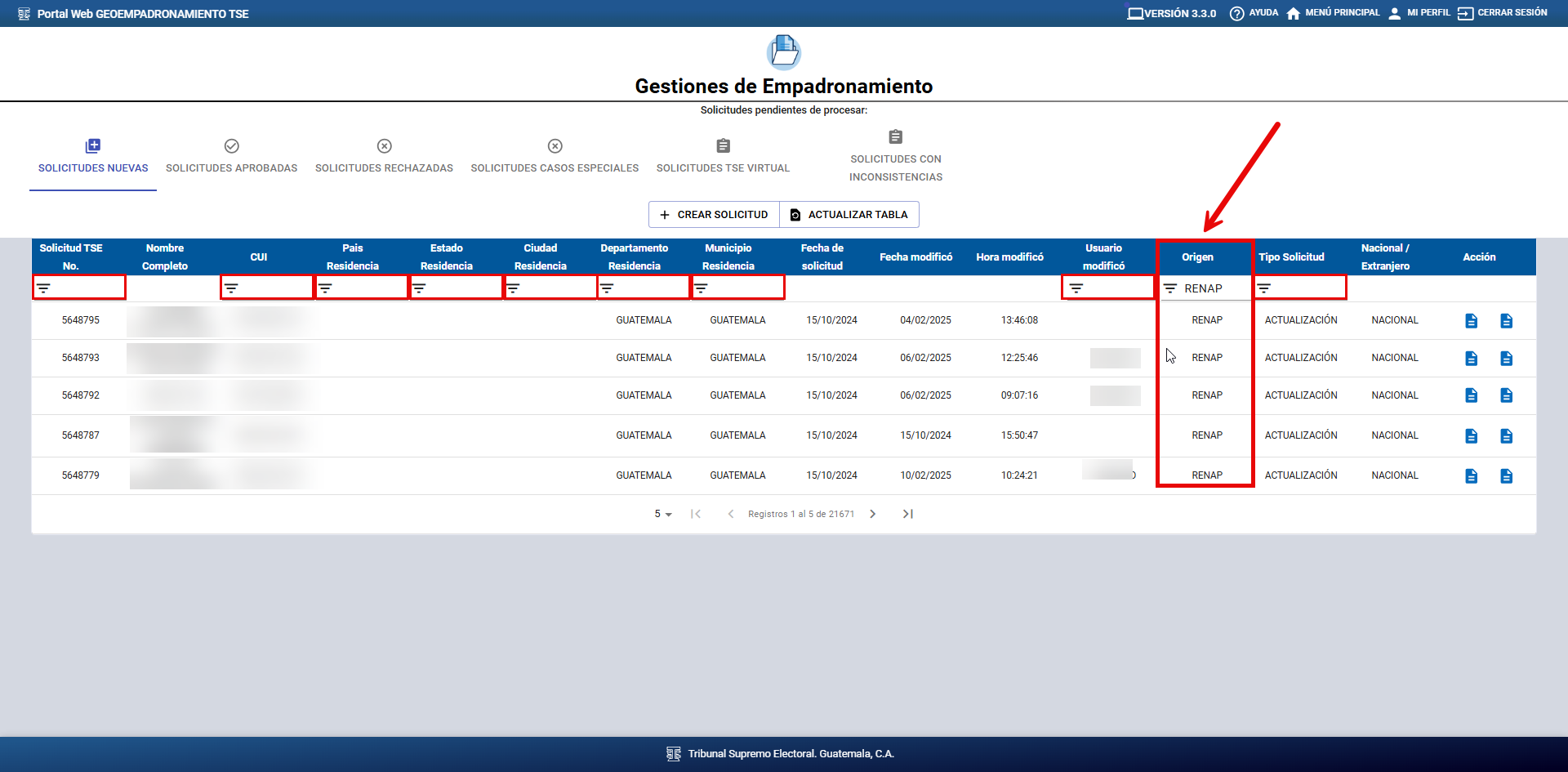The width and height of the screenshot is (1568, 772).
Task: Open the MENÚ PRINCIPAL home icon
Action: 1293,14
